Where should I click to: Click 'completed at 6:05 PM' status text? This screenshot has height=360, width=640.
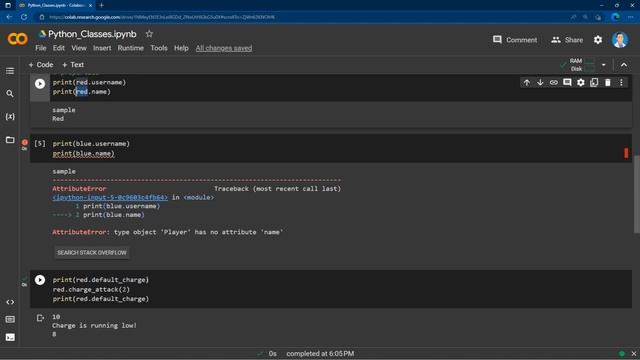(320, 353)
